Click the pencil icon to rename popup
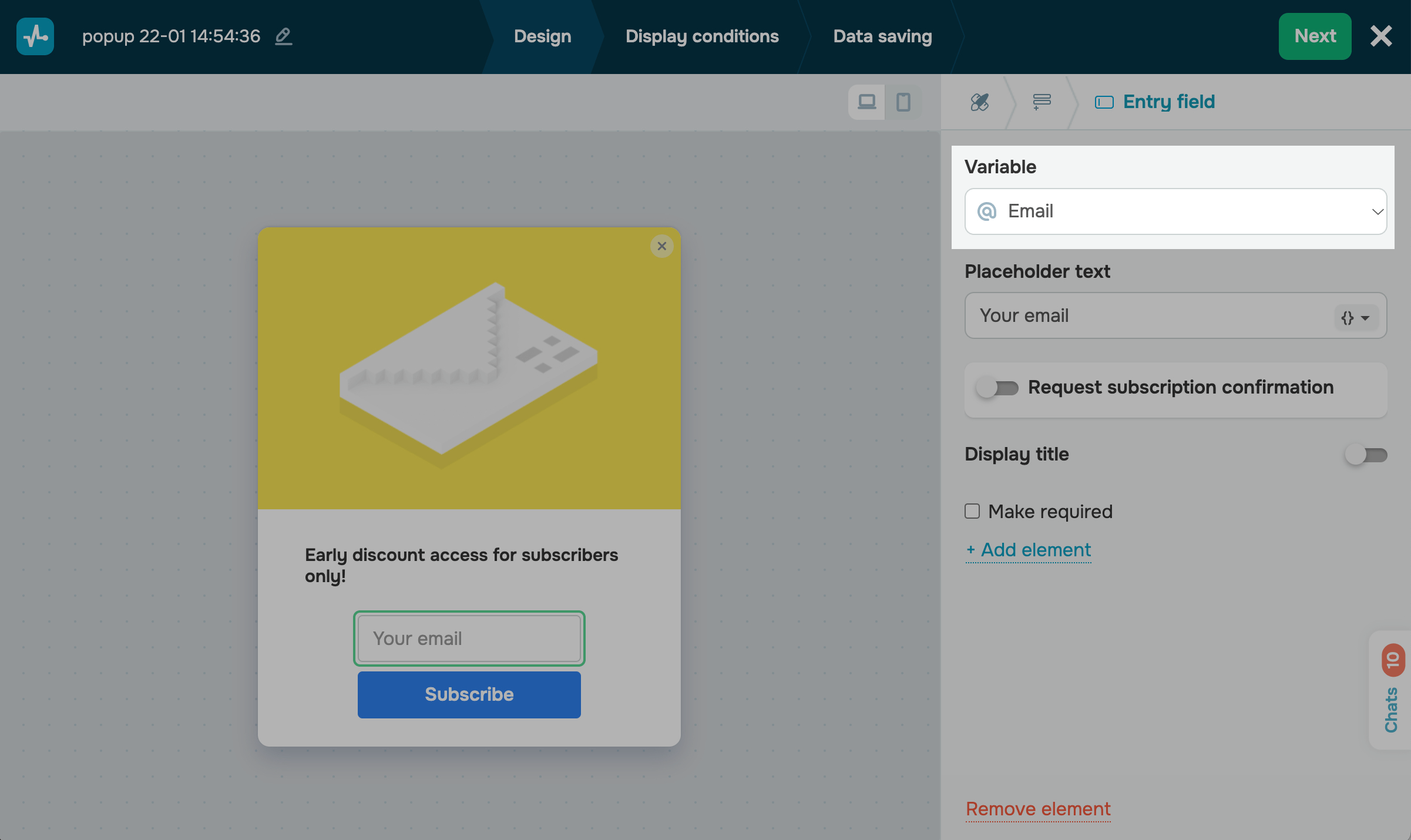This screenshot has height=840, width=1411. point(284,36)
